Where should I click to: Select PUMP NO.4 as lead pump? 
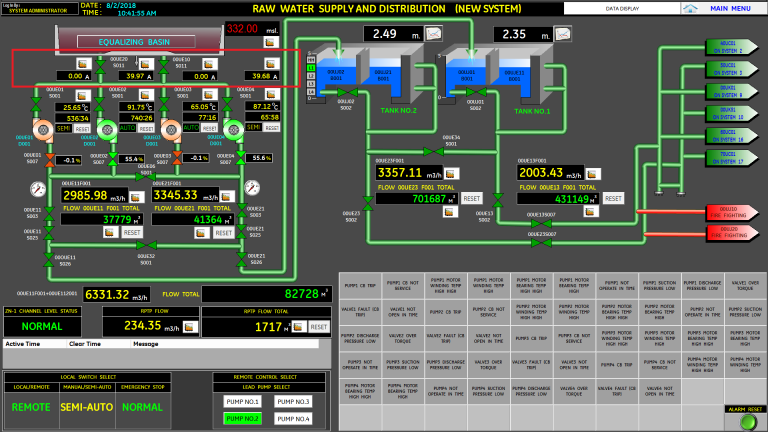tap(293, 418)
